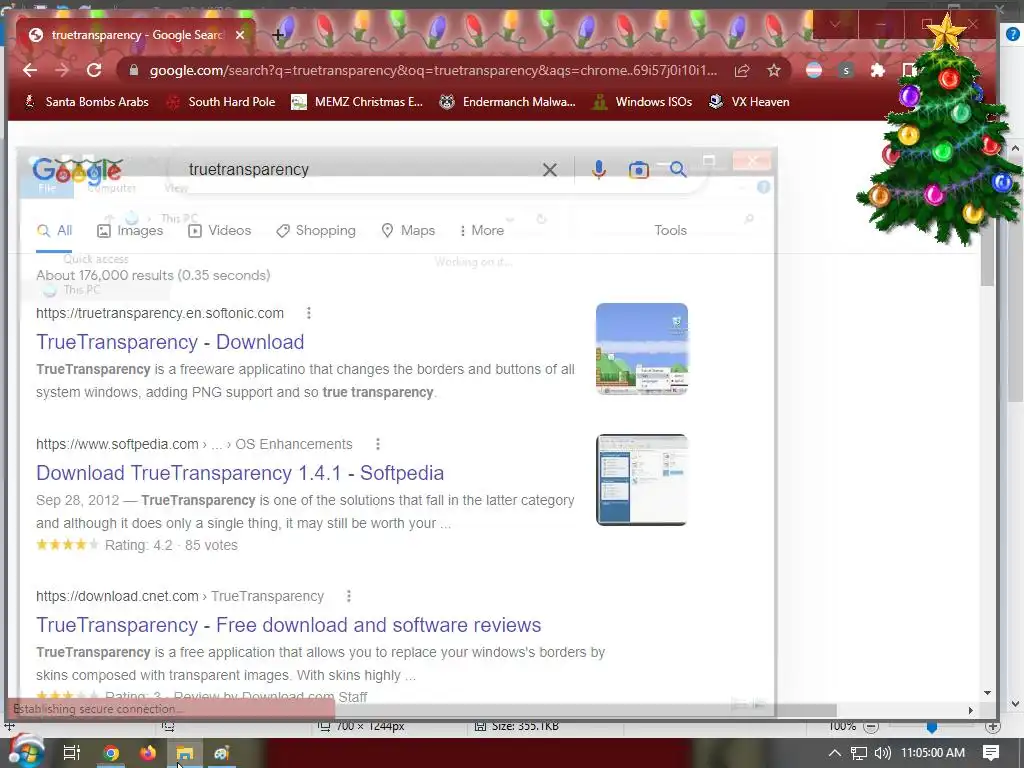Click the horizontal scrollbar right arrow
Image resolution: width=1024 pixels, height=768 pixels.
click(x=970, y=711)
